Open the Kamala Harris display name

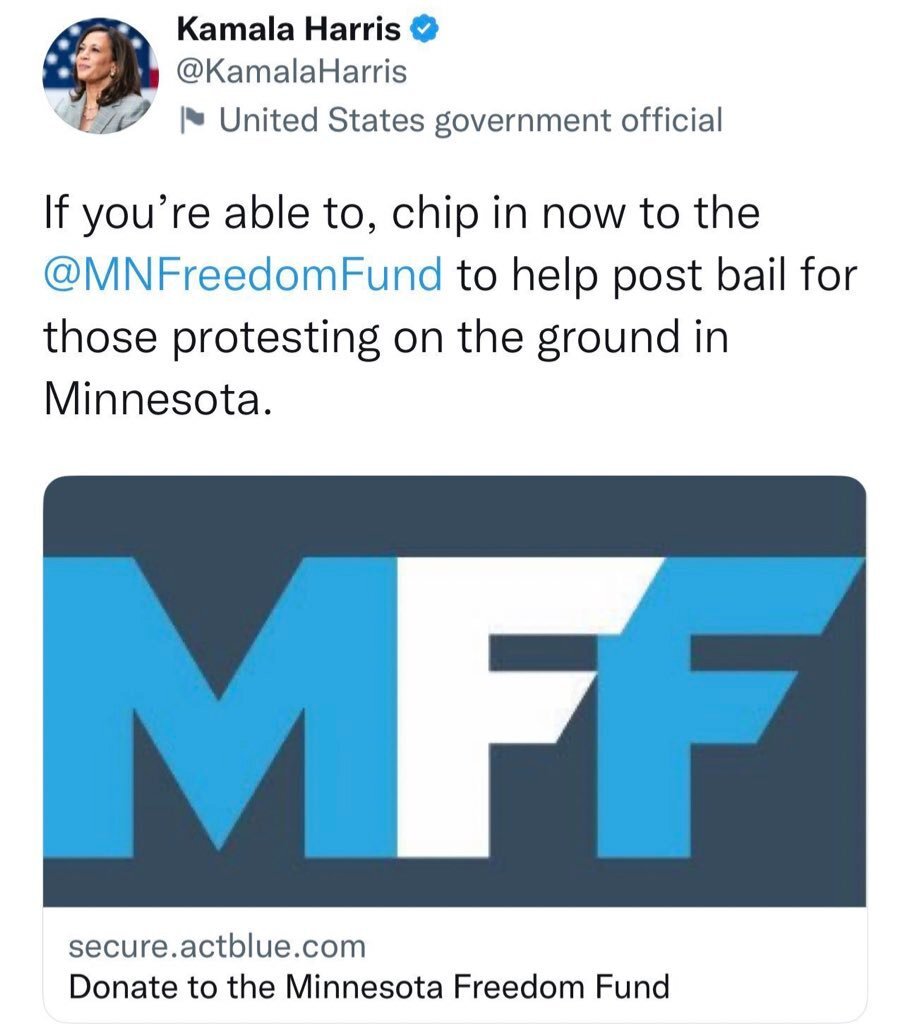coord(289,31)
